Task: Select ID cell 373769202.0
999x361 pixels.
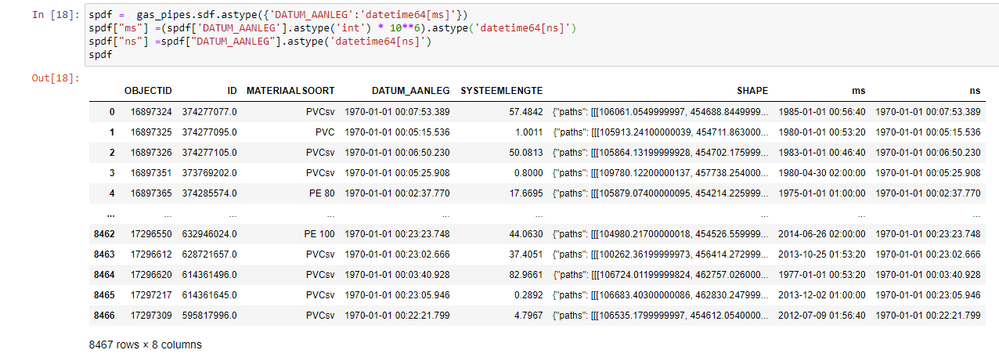Action: 210,173
